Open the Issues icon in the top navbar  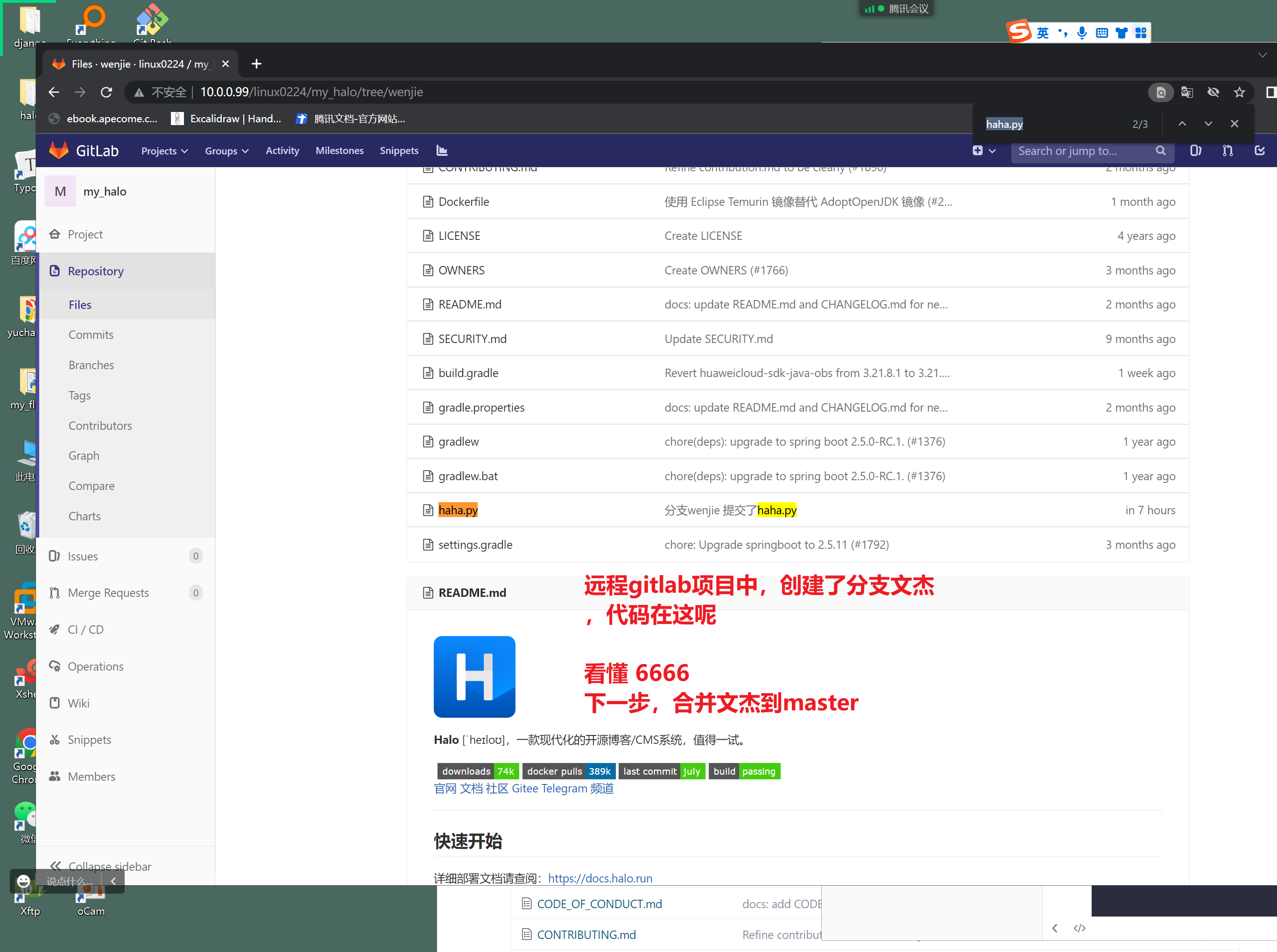1195,150
